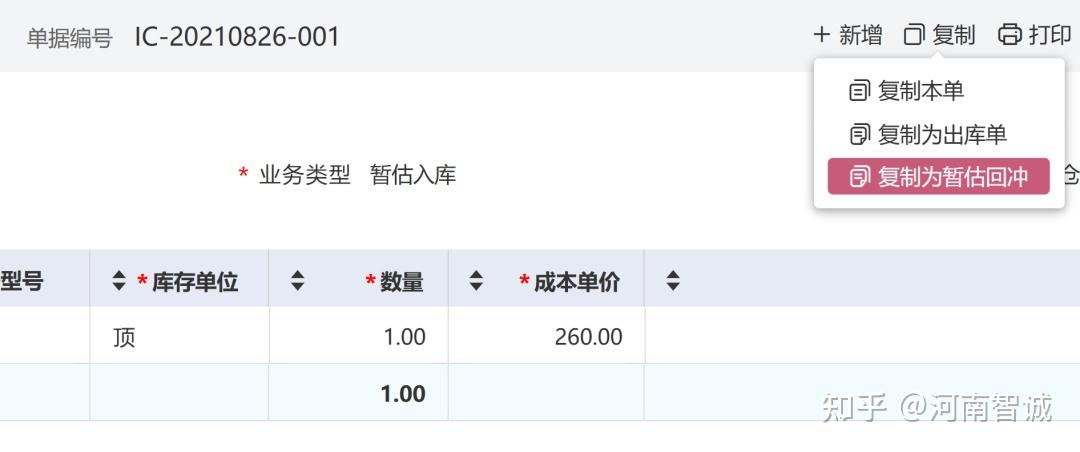Click the document icon next to 复制本单
This screenshot has width=1080, height=452.
click(x=859, y=91)
